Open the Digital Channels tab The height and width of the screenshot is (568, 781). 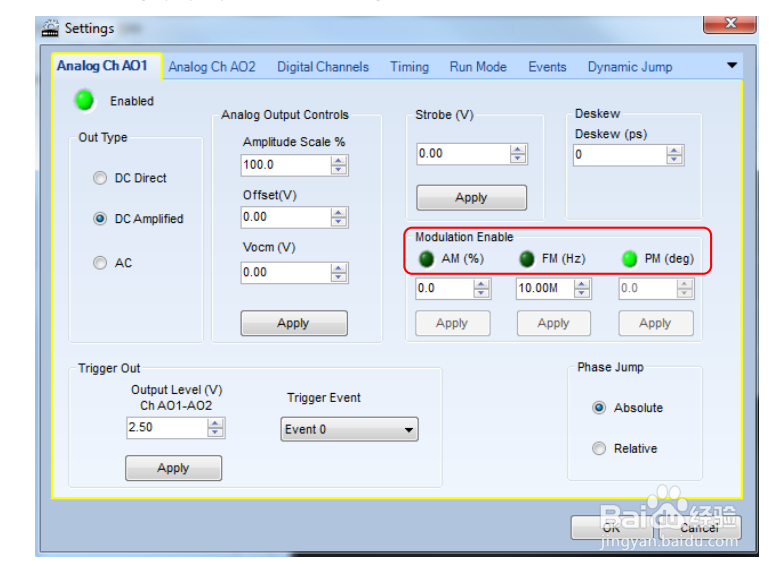323,67
